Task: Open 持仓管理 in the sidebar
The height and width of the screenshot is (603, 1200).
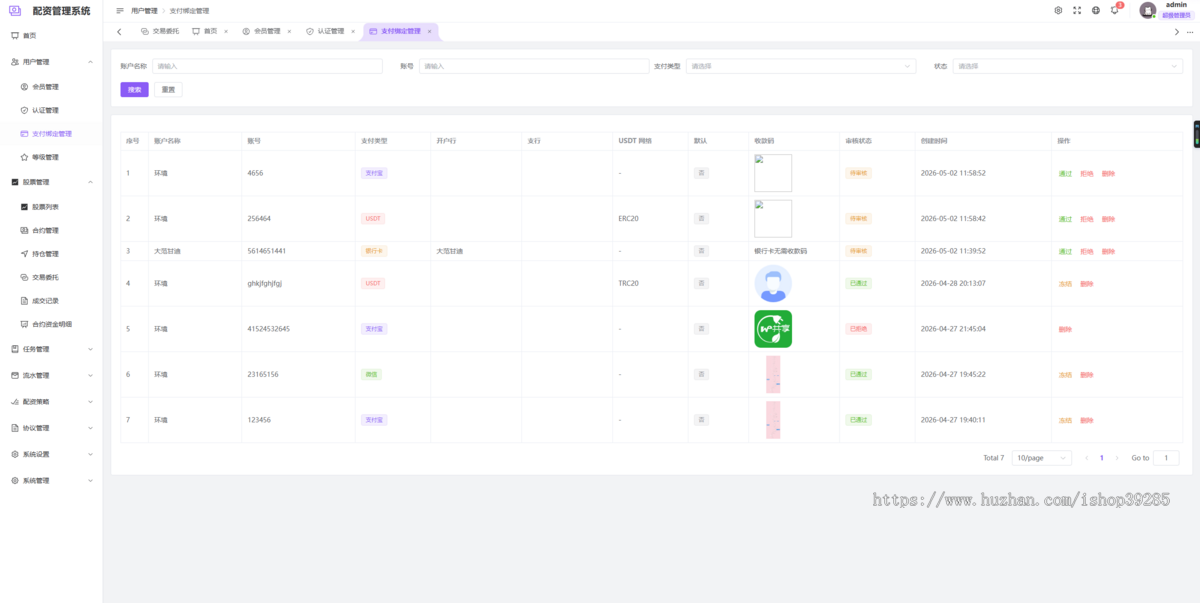Action: [45, 254]
